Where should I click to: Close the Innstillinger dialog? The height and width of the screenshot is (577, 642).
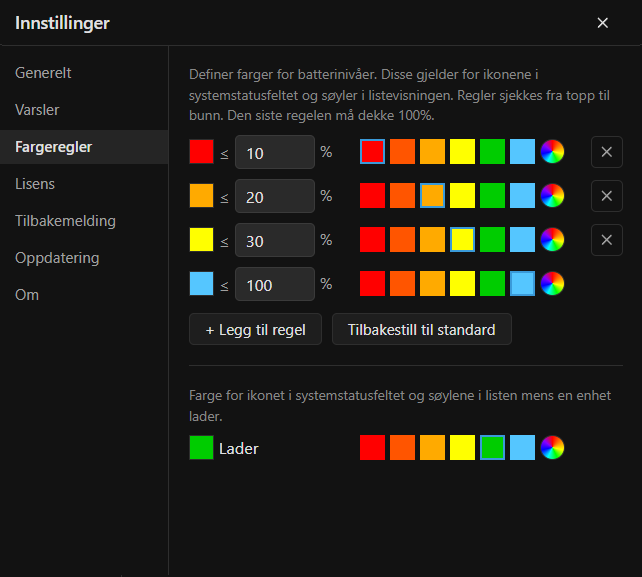pyautogui.click(x=602, y=23)
